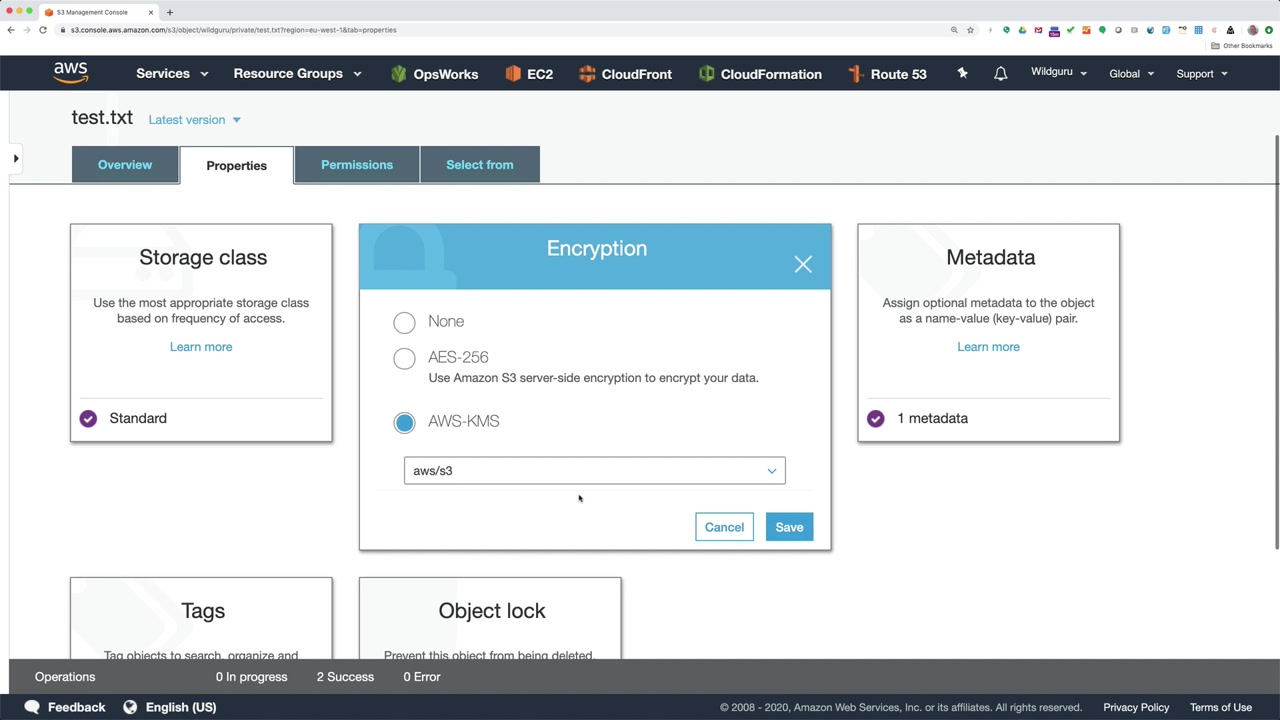
Task: Click the blue grid extension icon
Action: (1198, 30)
